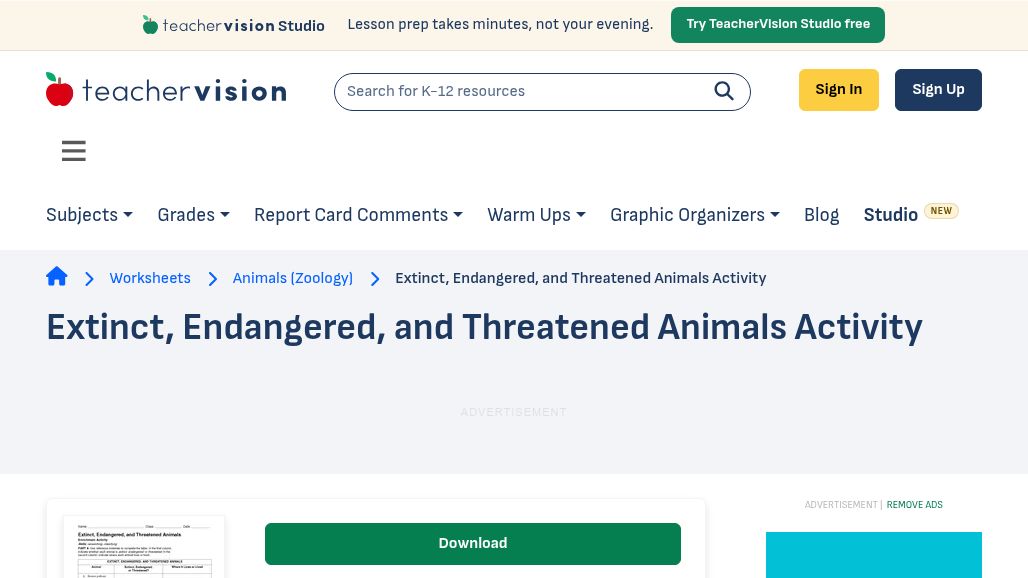Go to home via breadcrumb house icon
This screenshot has width=1028, height=578.
click(x=57, y=277)
